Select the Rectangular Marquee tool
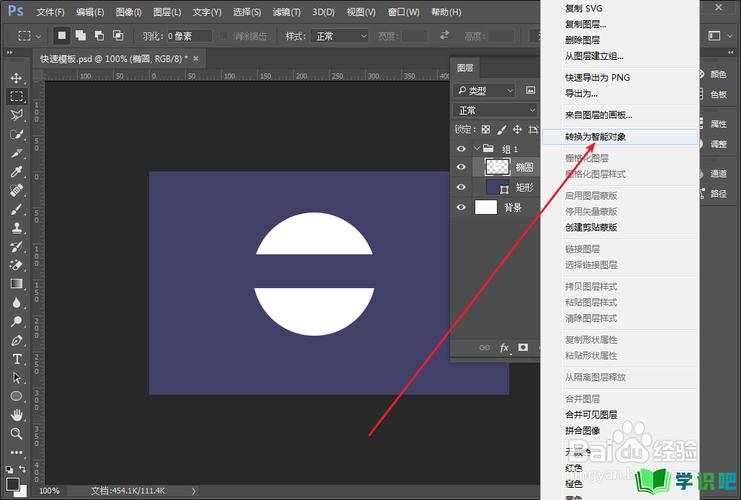The image size is (741, 500). pyautogui.click(x=17, y=96)
